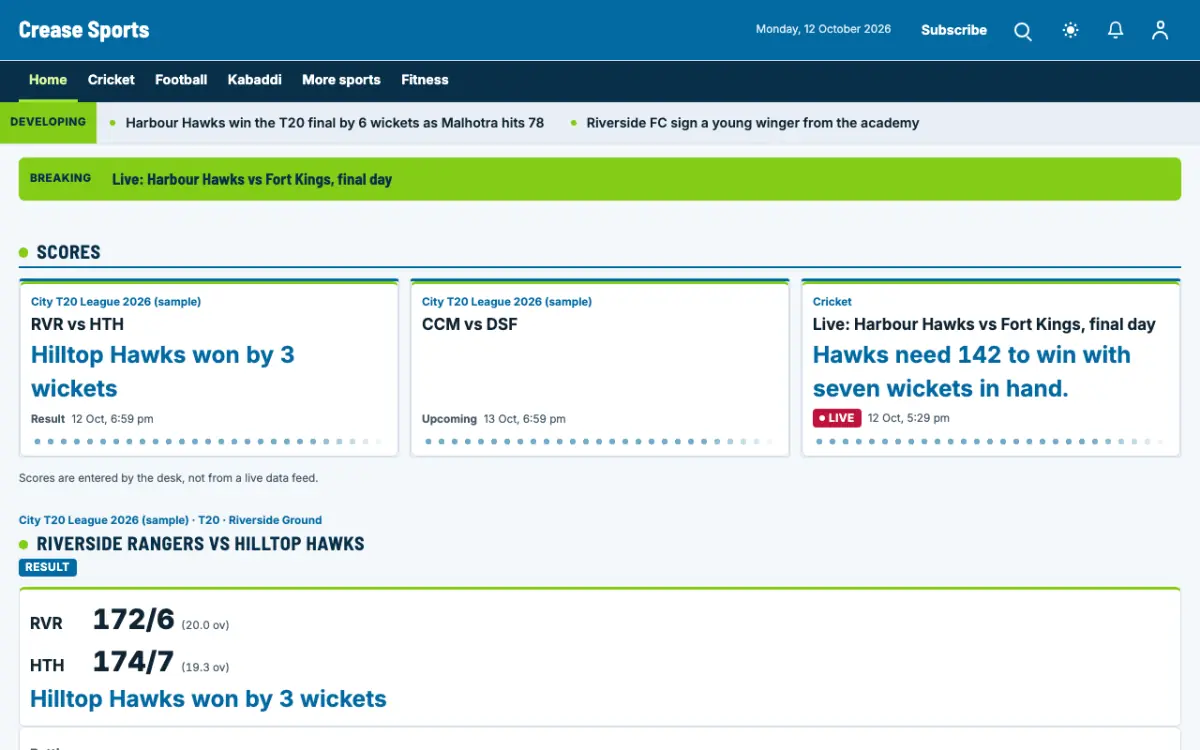This screenshot has height=750, width=1200.
Task: Click the blue RESULT badge under the match title
Action: [48, 567]
